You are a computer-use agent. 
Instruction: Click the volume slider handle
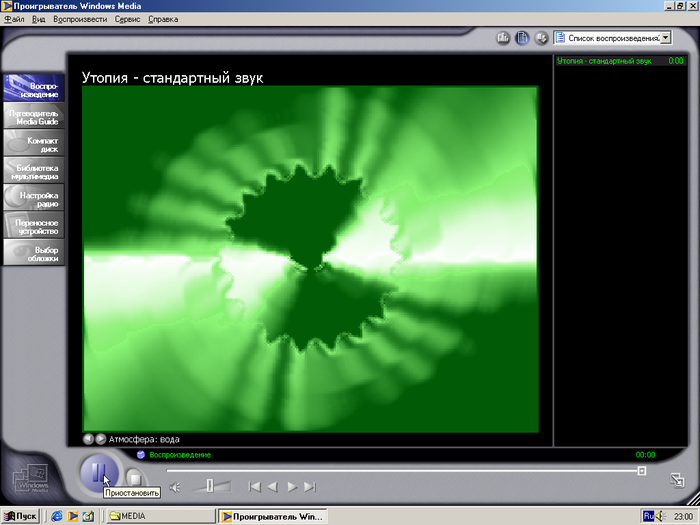(x=209, y=486)
